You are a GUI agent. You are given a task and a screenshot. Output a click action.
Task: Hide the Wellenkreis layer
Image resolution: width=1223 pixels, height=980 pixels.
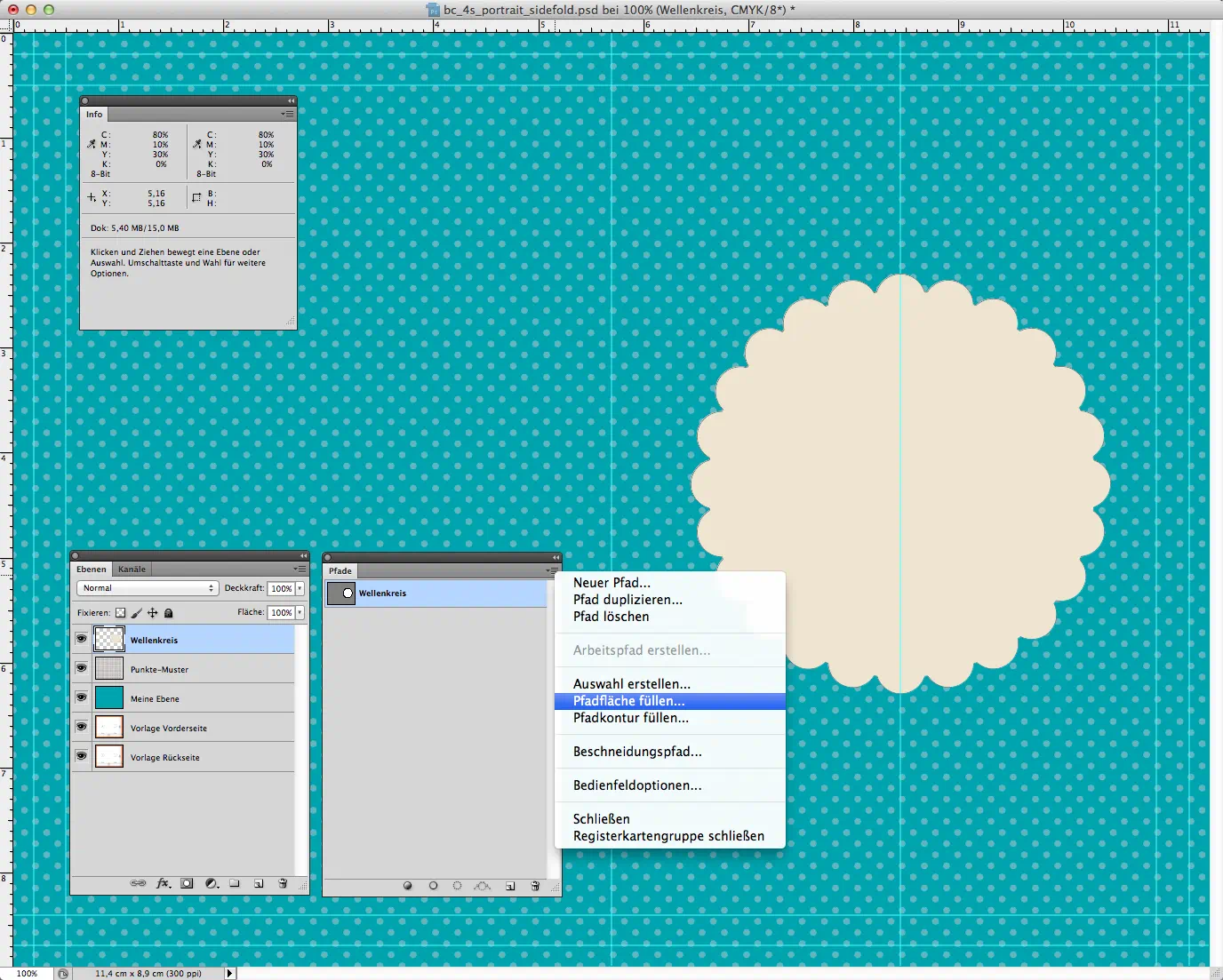(x=82, y=639)
